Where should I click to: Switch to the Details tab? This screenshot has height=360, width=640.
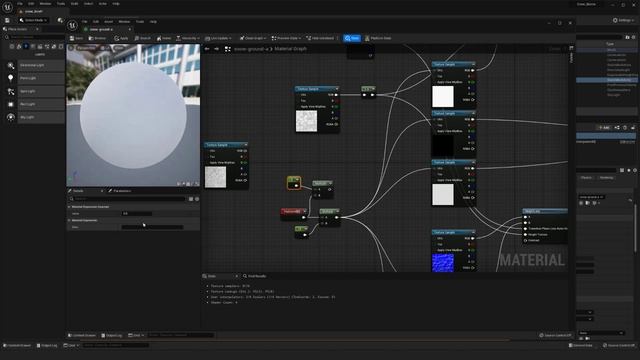[78, 191]
